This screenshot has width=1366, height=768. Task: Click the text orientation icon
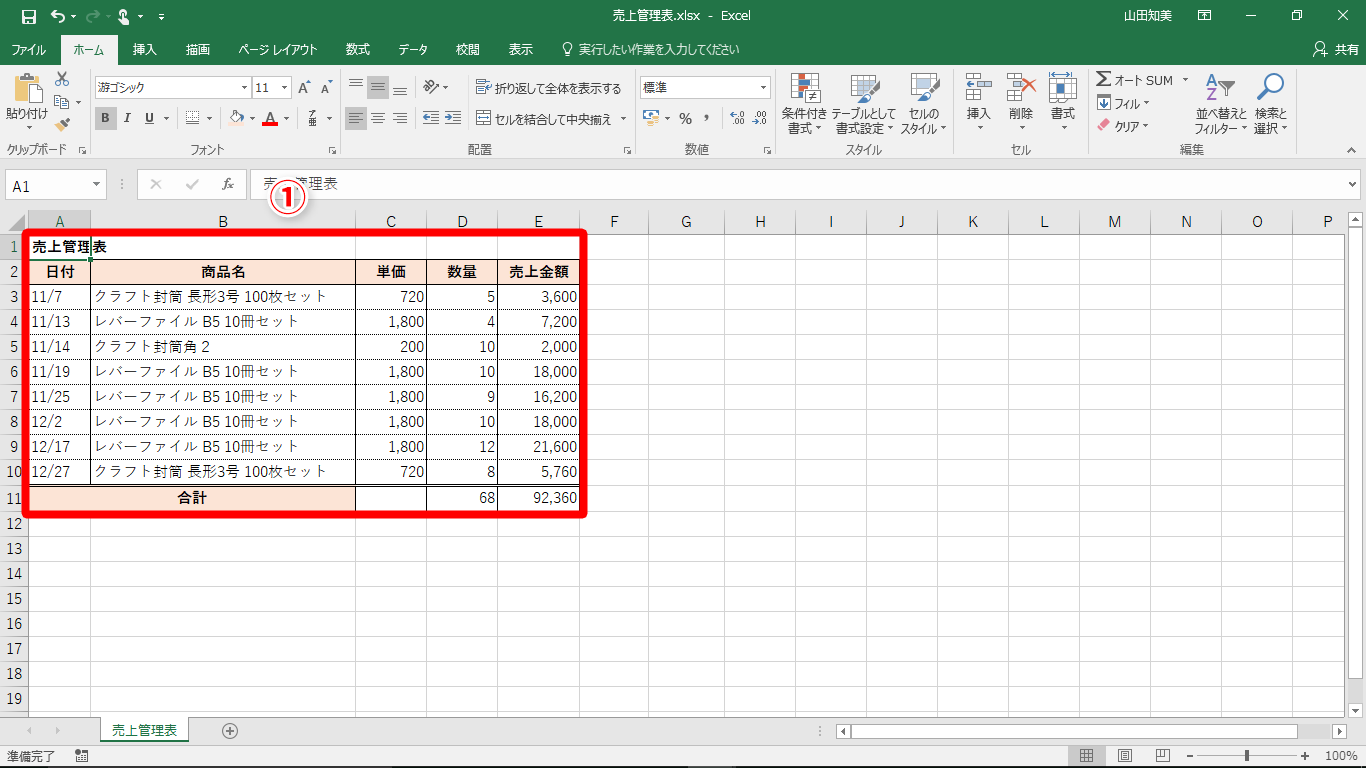431,87
